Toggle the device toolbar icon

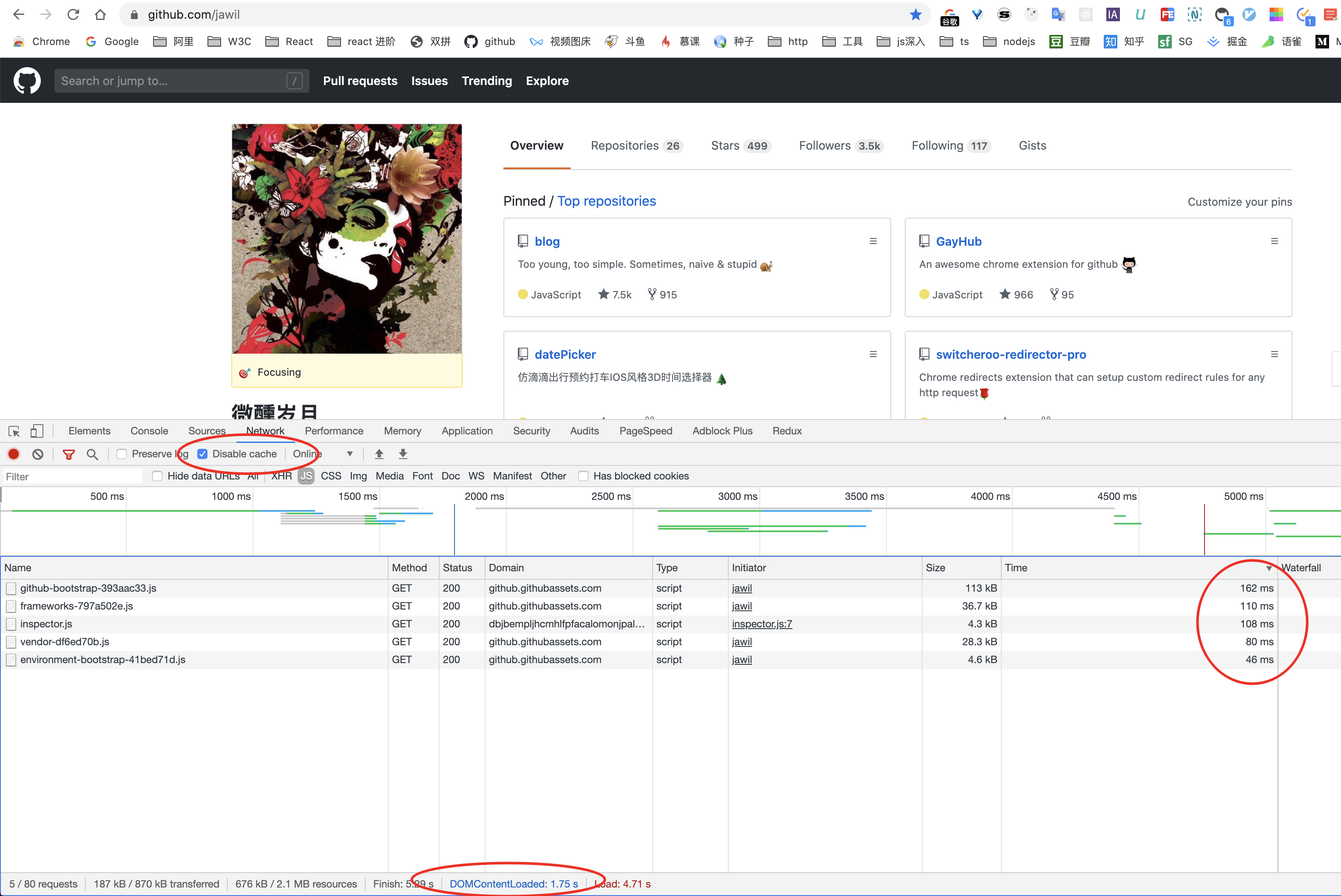(x=37, y=431)
